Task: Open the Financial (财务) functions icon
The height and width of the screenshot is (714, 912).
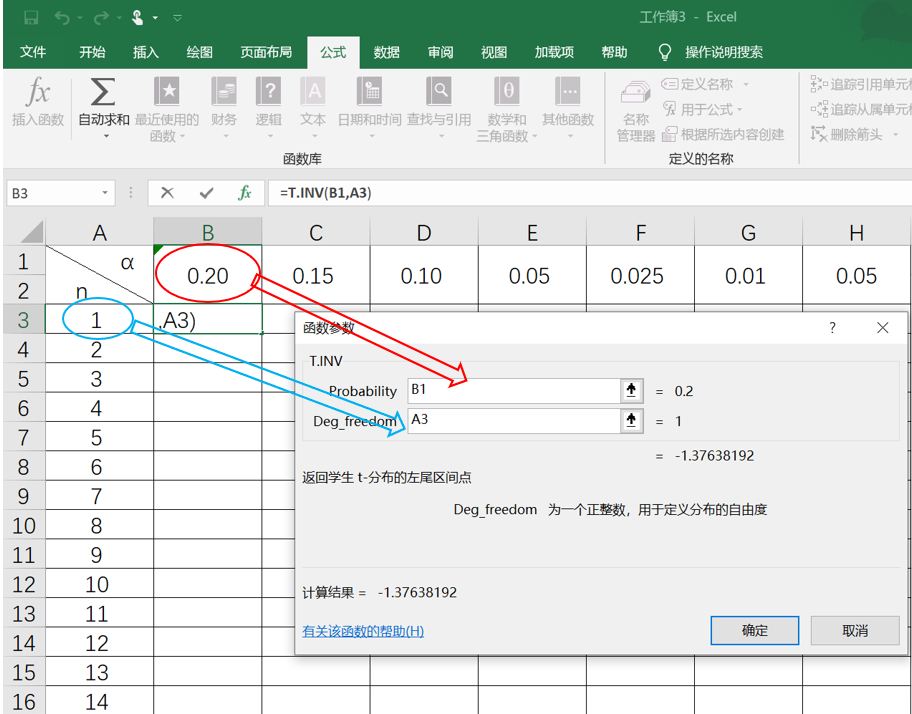Action: point(224,91)
